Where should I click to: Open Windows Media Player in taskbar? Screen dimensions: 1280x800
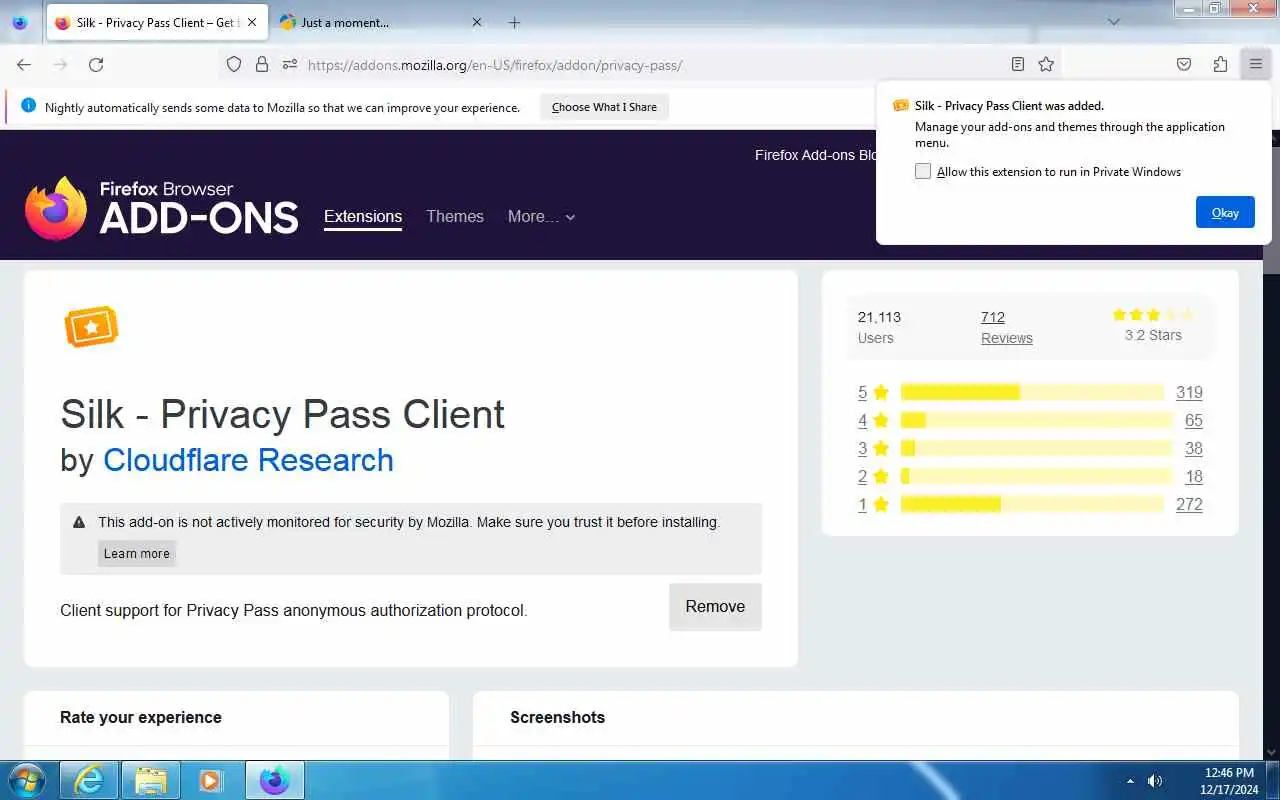(x=211, y=780)
